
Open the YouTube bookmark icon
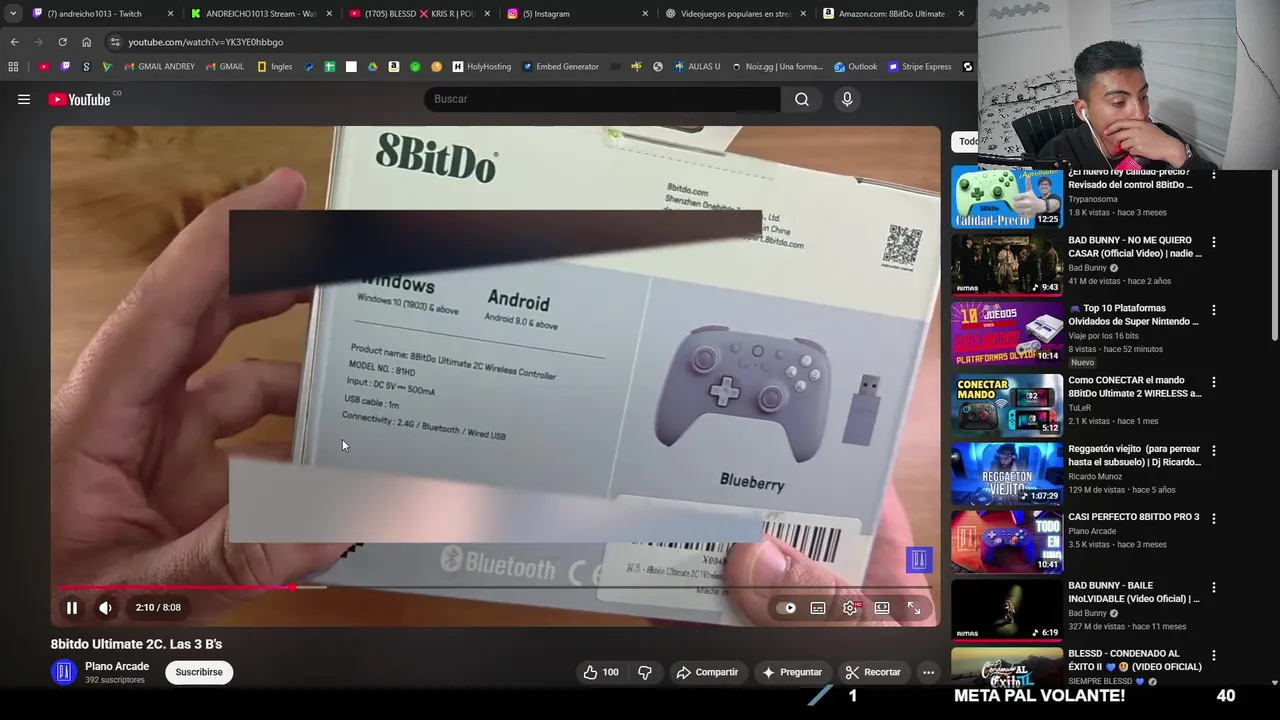pos(44,67)
